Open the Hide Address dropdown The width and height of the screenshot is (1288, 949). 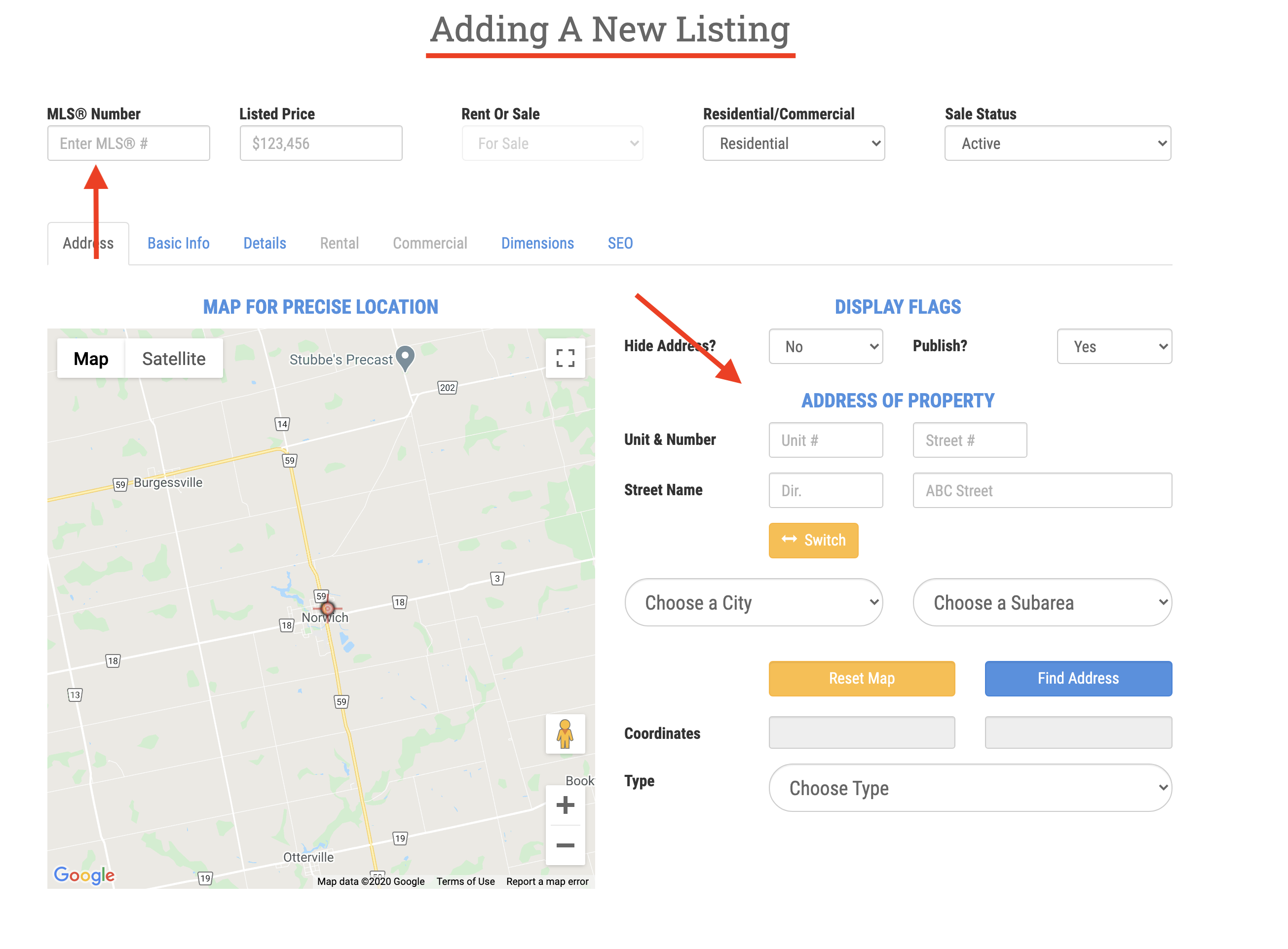point(825,346)
